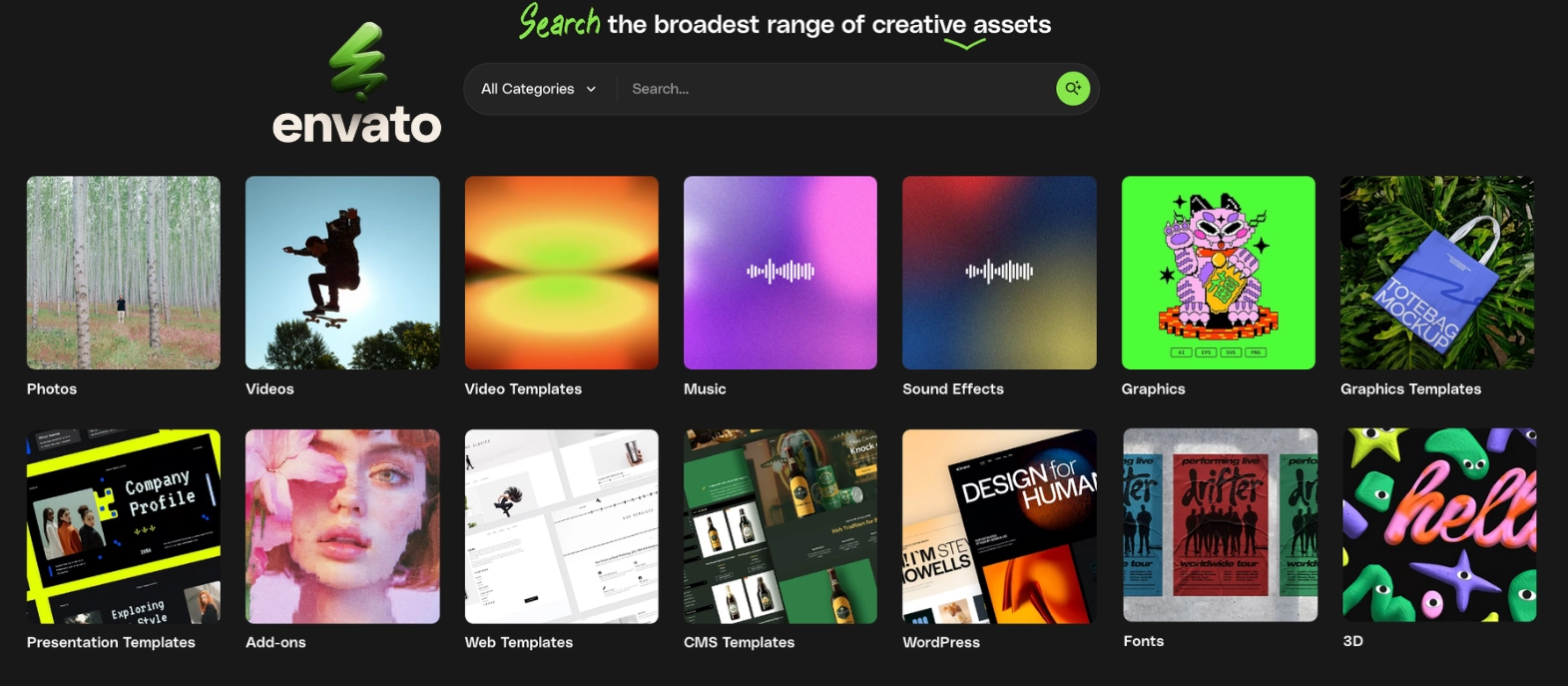Viewport: 1568px width, 686px height.
Task: Open the WordPress design thumbnail
Action: click(999, 526)
